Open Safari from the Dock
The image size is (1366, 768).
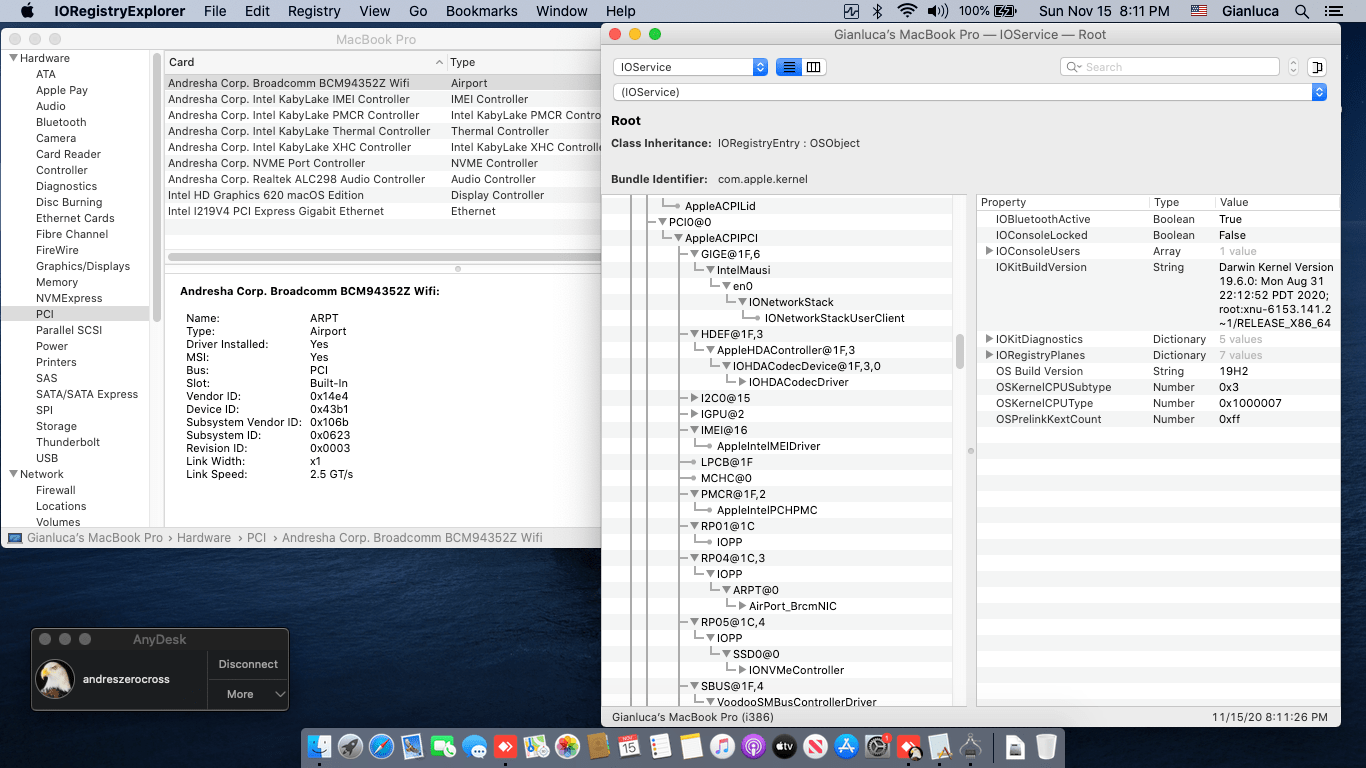[381, 746]
